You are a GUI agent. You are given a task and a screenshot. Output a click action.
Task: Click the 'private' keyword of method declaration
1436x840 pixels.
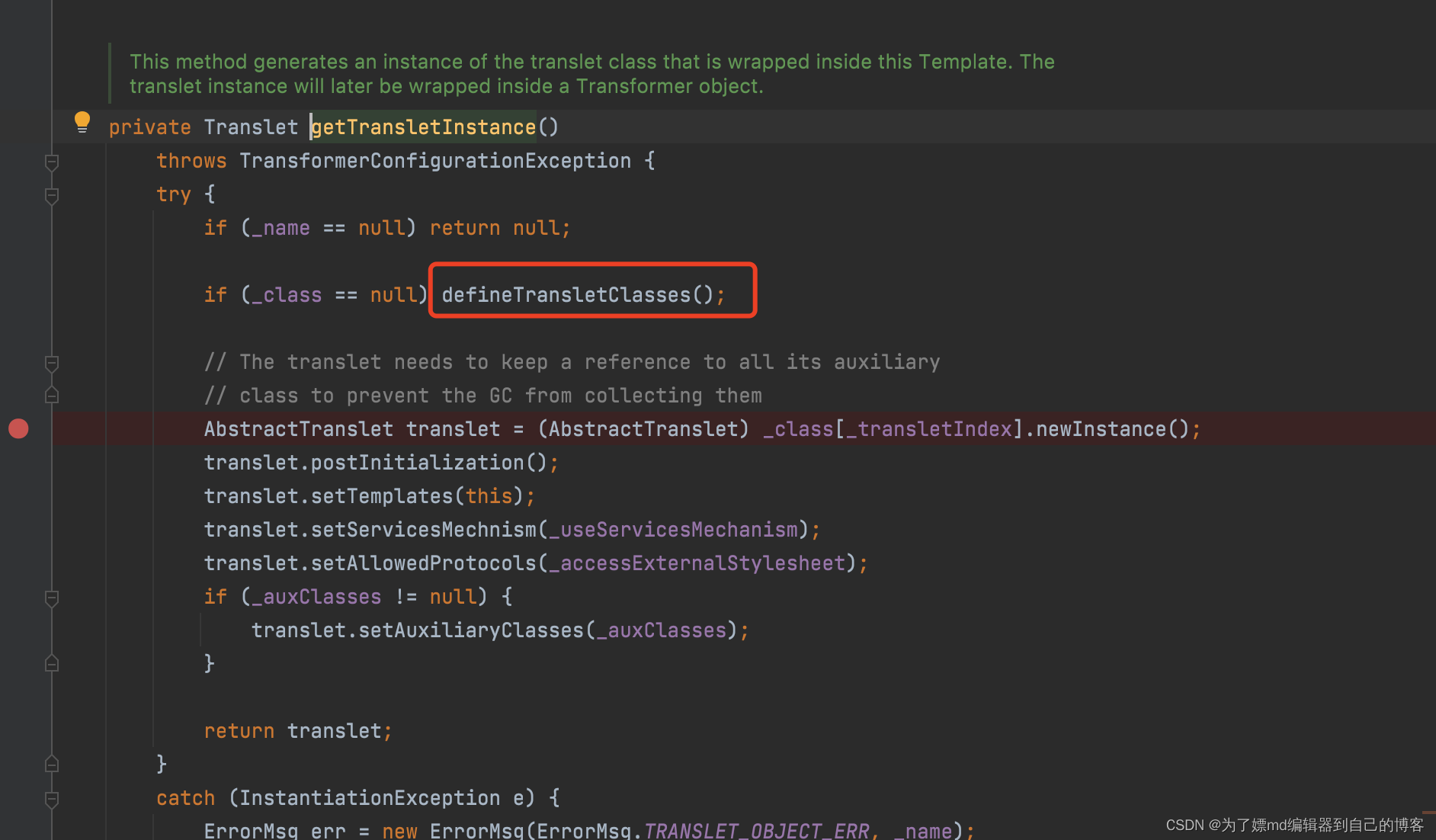(x=150, y=127)
